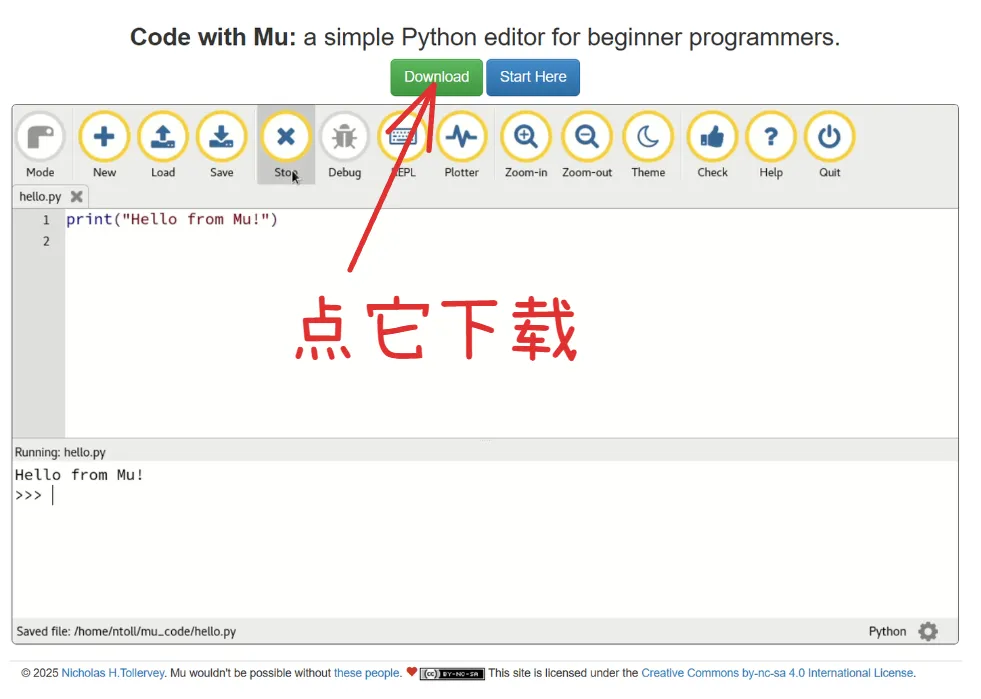
Task: Load a file with the Load icon
Action: pyautogui.click(x=163, y=137)
